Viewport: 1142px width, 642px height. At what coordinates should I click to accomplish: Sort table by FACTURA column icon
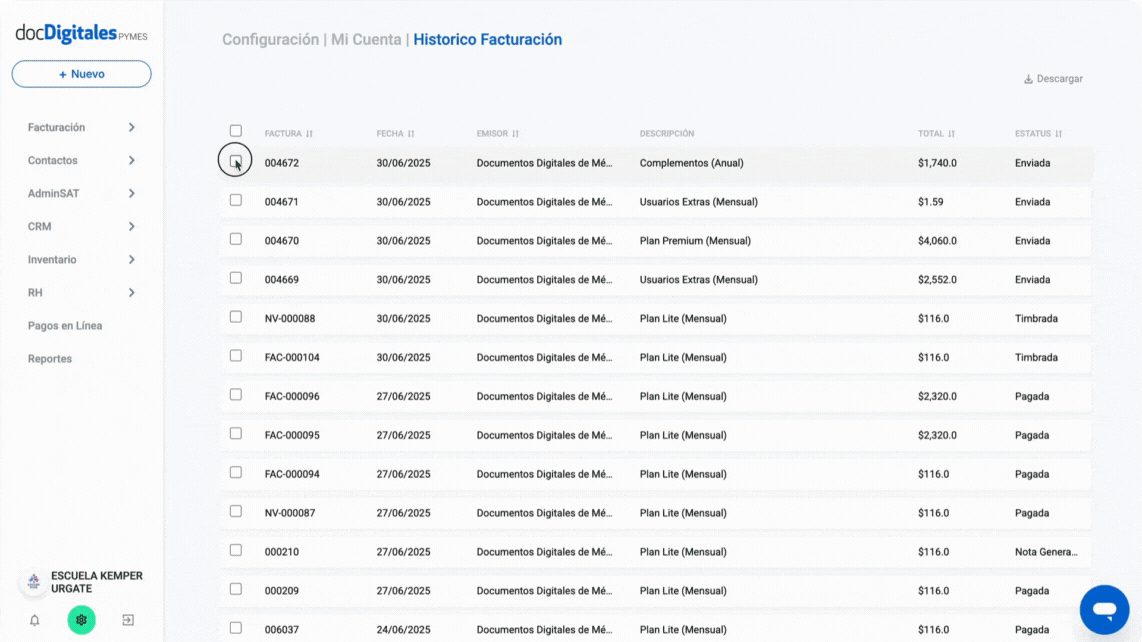coord(310,133)
